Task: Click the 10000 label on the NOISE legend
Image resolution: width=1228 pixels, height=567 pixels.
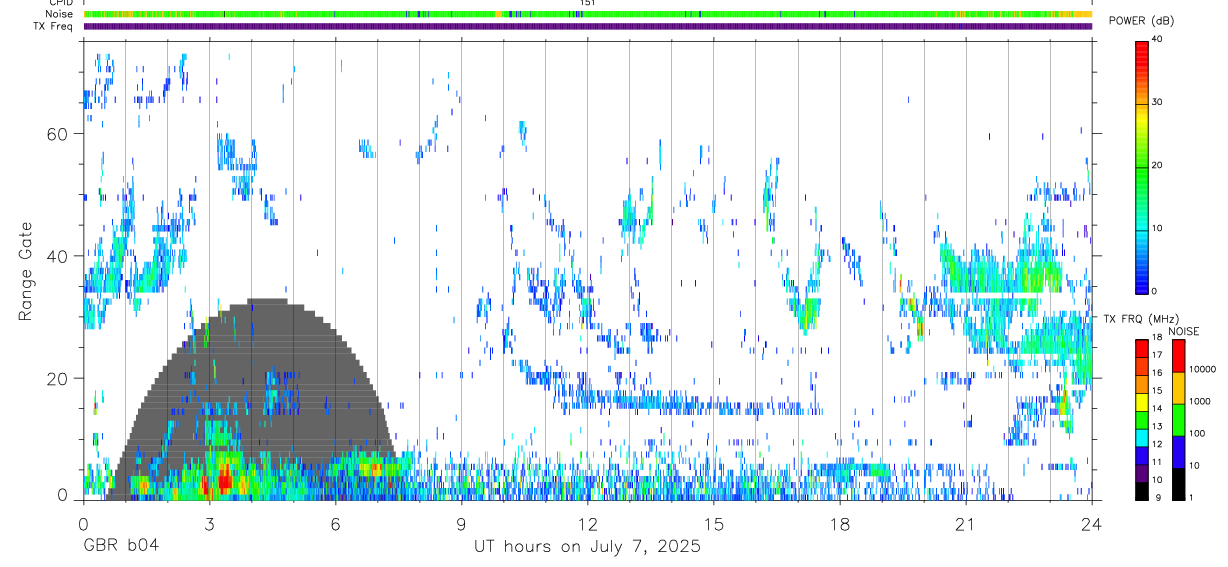Action: [1201, 369]
